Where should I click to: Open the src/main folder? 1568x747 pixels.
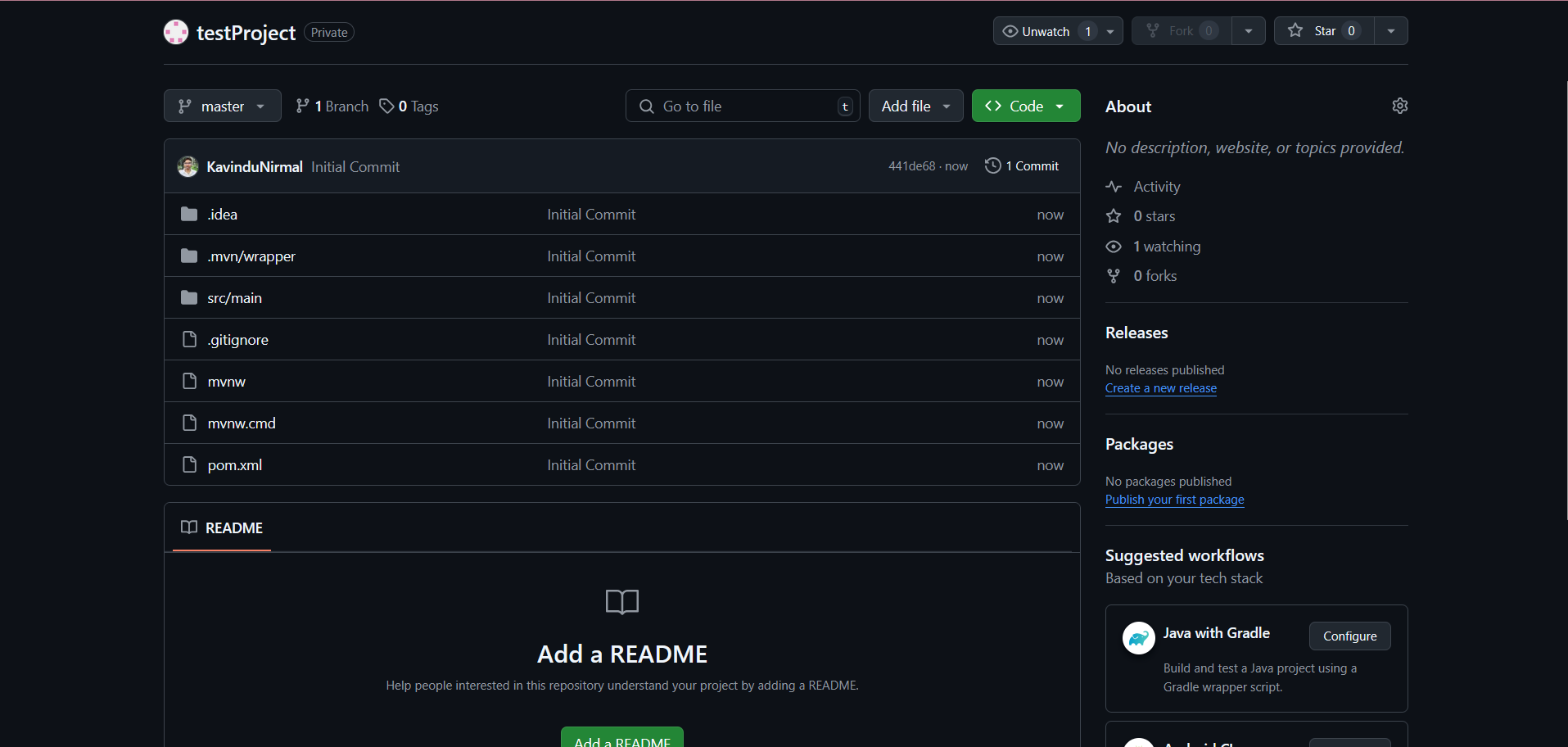click(x=234, y=298)
